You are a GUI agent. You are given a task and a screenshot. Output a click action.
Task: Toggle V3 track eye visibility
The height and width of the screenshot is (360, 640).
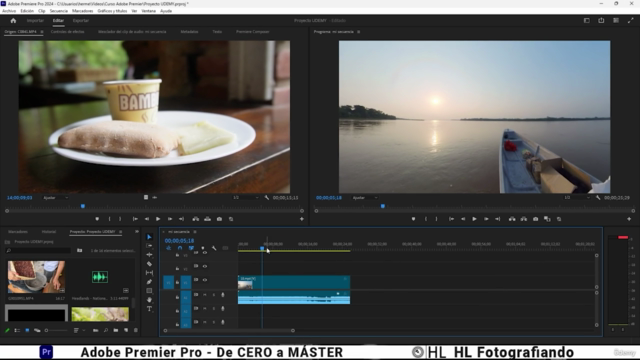coord(205,253)
